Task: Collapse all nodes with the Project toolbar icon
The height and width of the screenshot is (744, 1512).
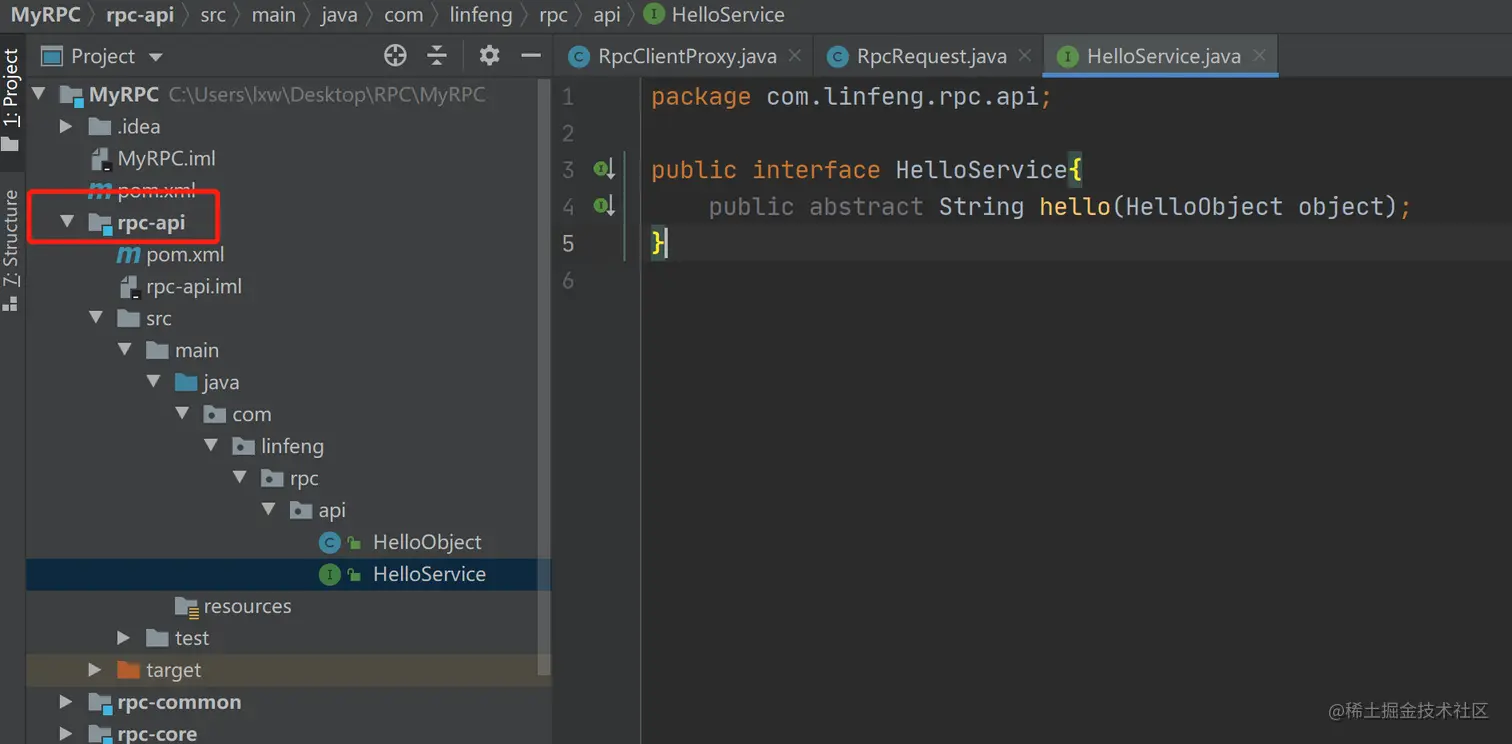Action: pyautogui.click(x=437, y=56)
